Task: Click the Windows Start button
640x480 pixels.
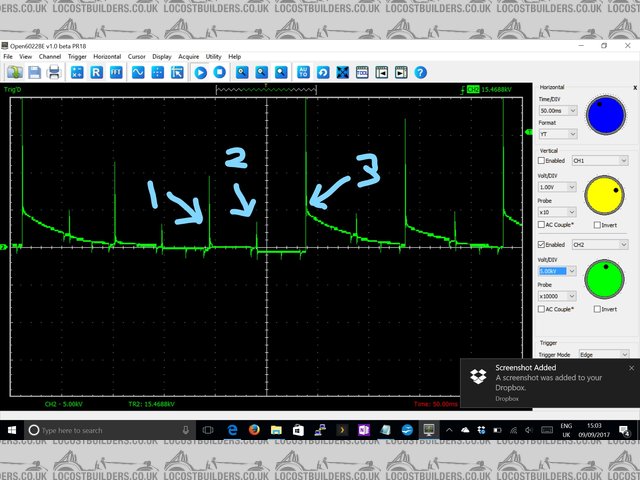Action: (x=11, y=429)
